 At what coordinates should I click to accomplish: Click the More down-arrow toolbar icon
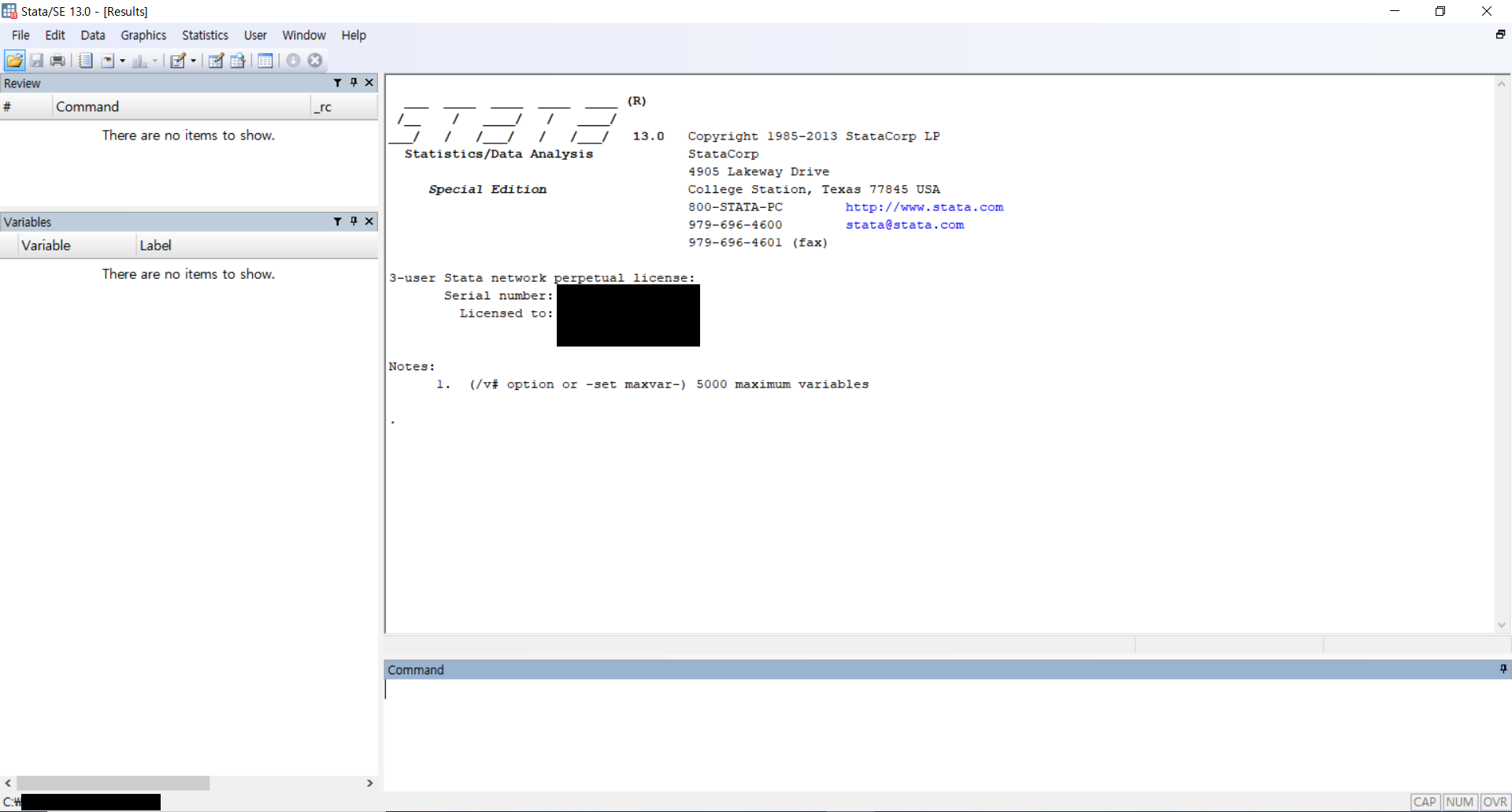pyautogui.click(x=293, y=61)
